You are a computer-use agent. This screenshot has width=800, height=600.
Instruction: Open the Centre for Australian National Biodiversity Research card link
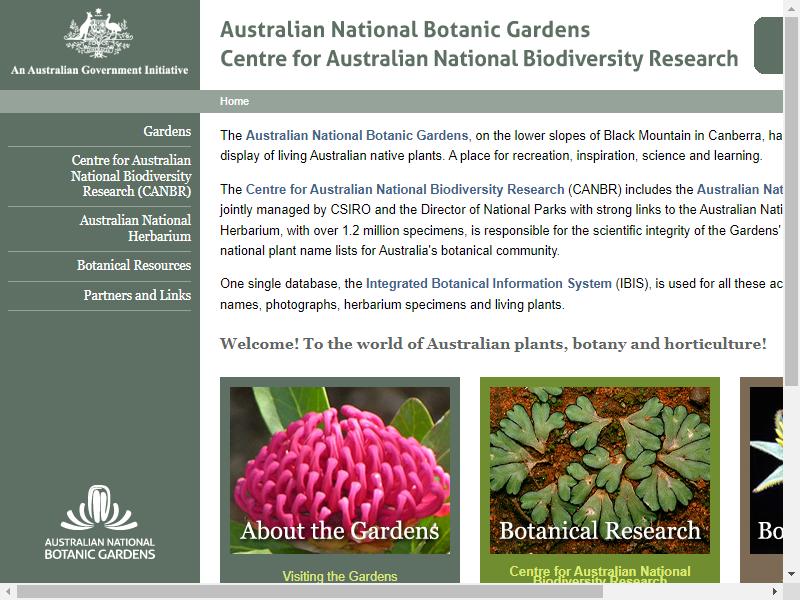pyautogui.click(x=599, y=575)
